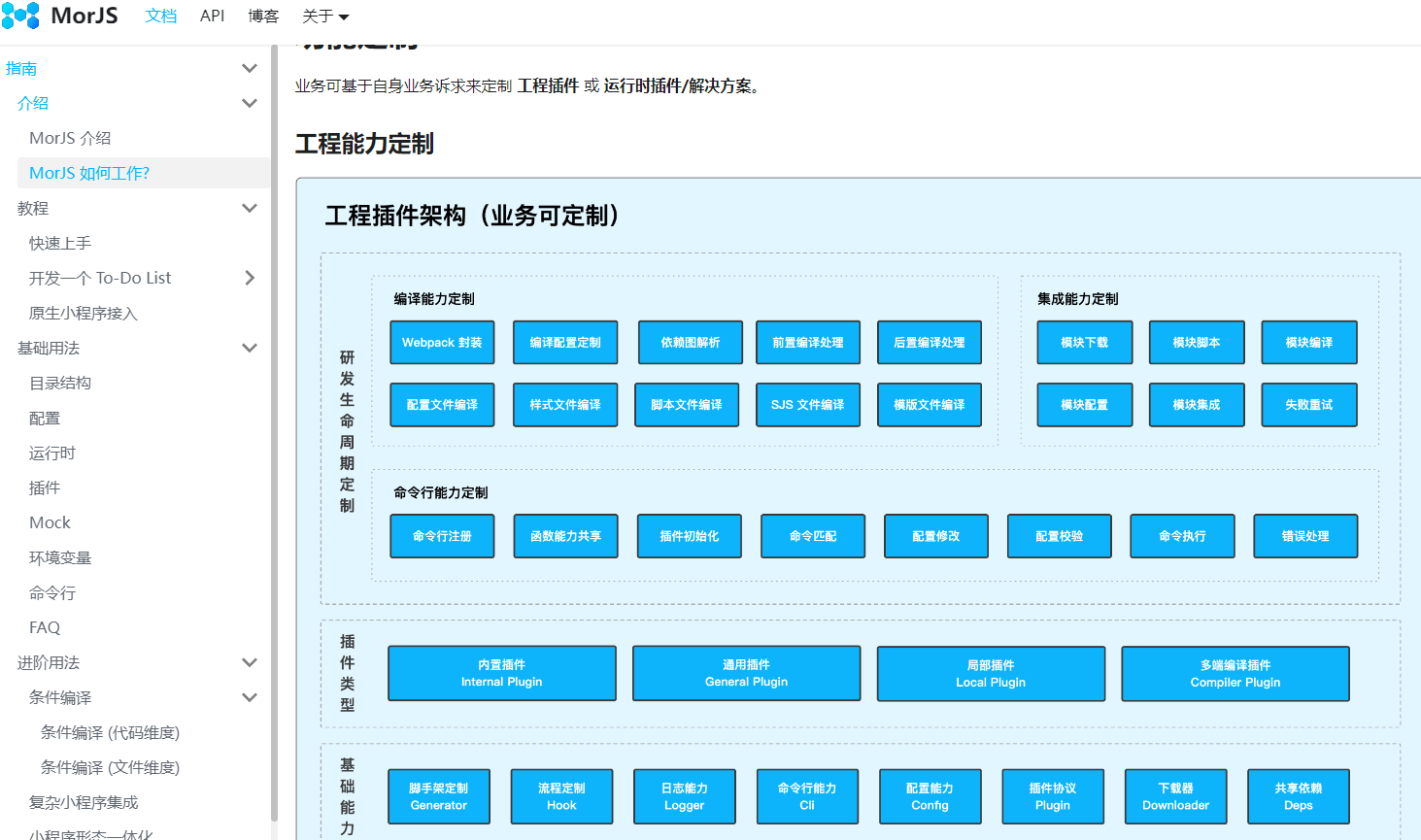Open the 配置 sidebar item
Screen dimensions: 1421x840
tap(45, 418)
